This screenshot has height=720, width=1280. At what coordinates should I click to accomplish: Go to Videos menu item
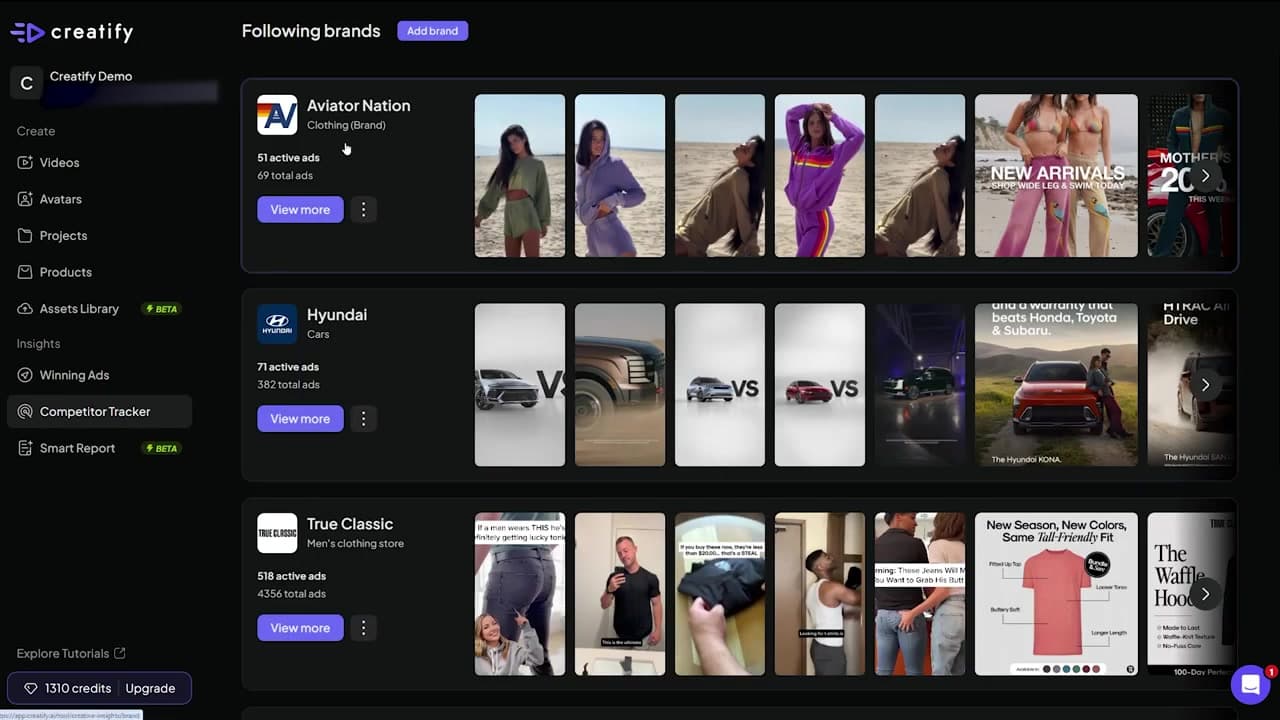[x=59, y=162]
